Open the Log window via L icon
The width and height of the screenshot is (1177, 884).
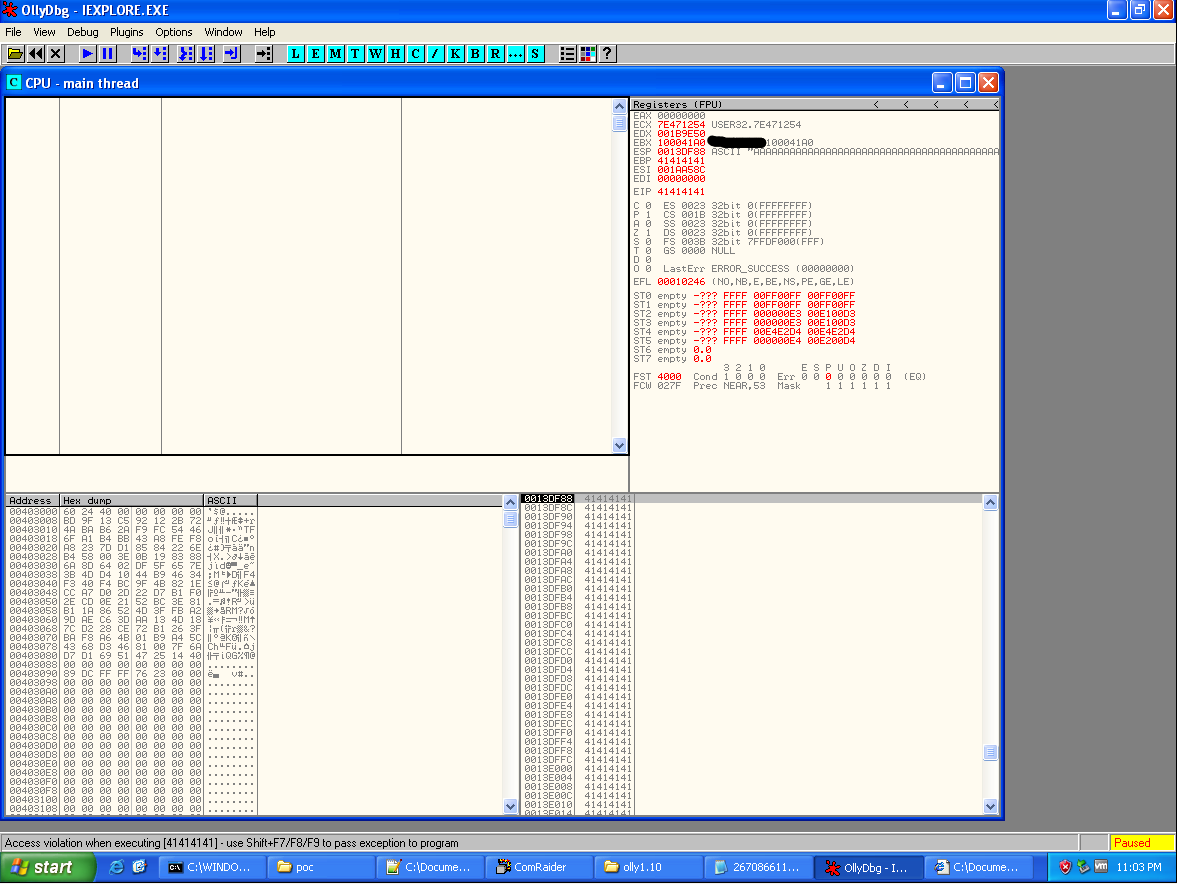click(x=295, y=53)
